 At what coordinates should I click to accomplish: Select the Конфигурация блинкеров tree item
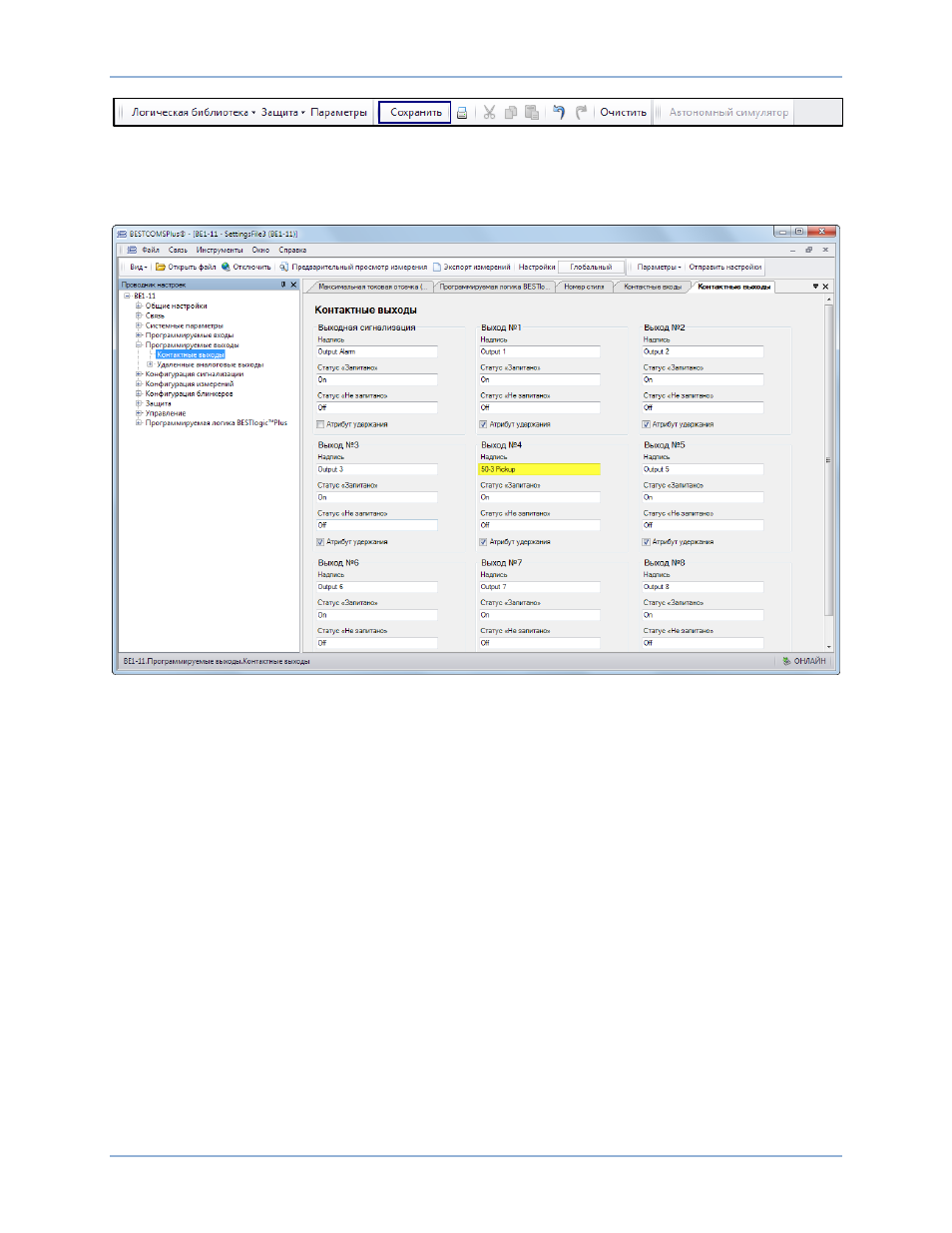point(189,393)
